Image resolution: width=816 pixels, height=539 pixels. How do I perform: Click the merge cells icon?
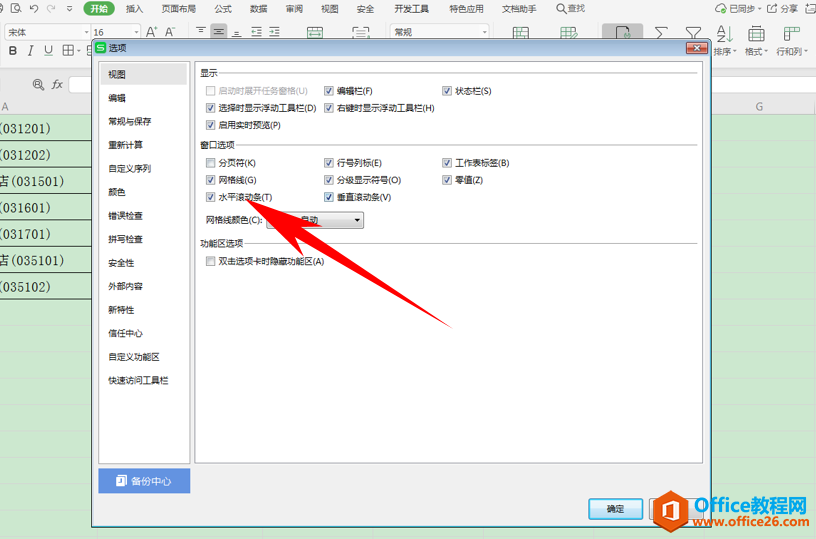tap(315, 32)
